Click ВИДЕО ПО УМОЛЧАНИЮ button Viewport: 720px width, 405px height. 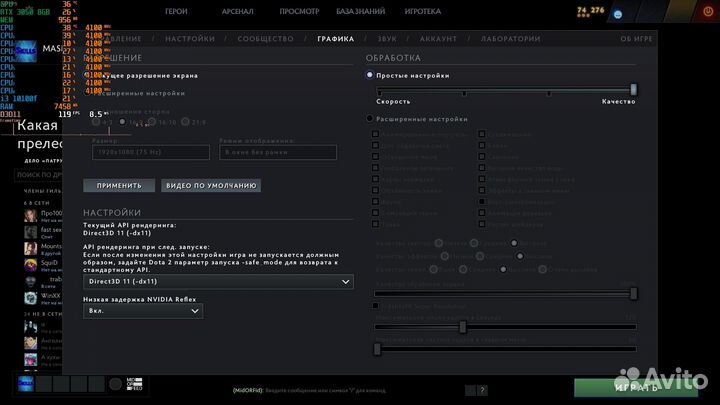[211, 186]
